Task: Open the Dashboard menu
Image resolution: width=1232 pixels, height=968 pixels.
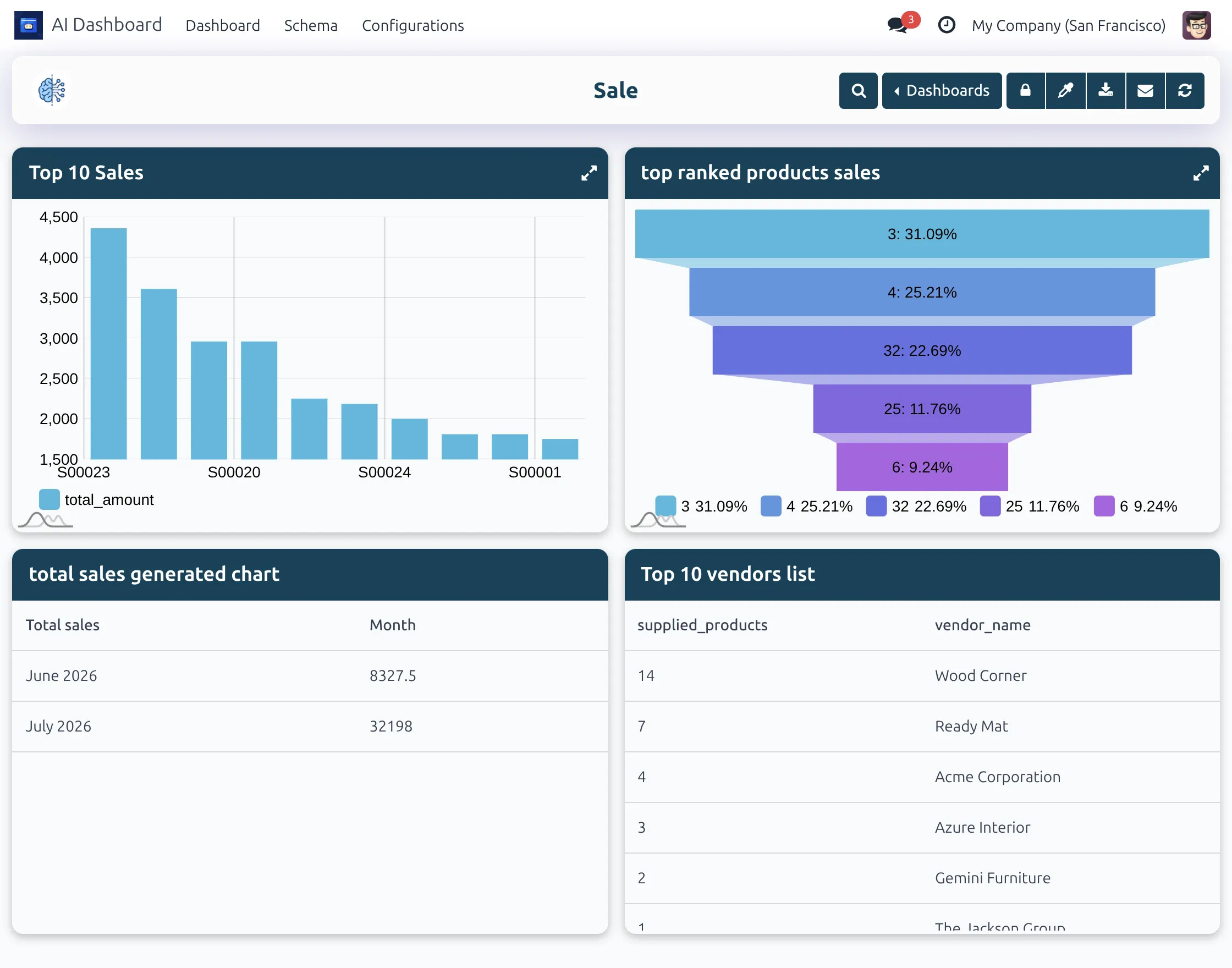Action: click(x=223, y=25)
